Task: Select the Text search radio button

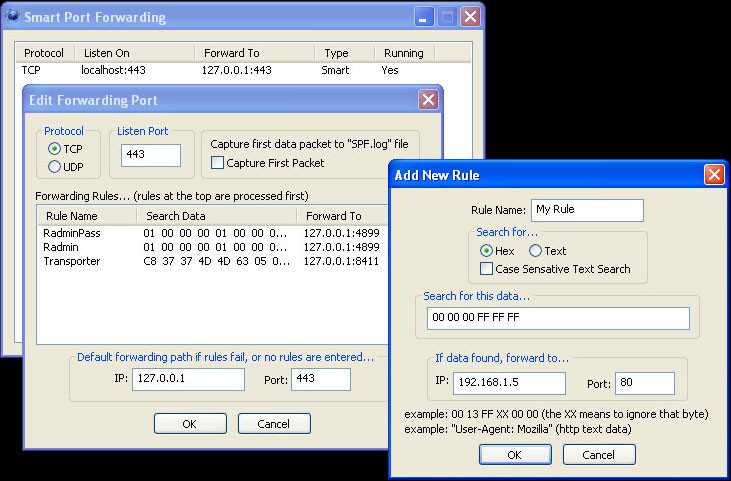Action: [536, 251]
